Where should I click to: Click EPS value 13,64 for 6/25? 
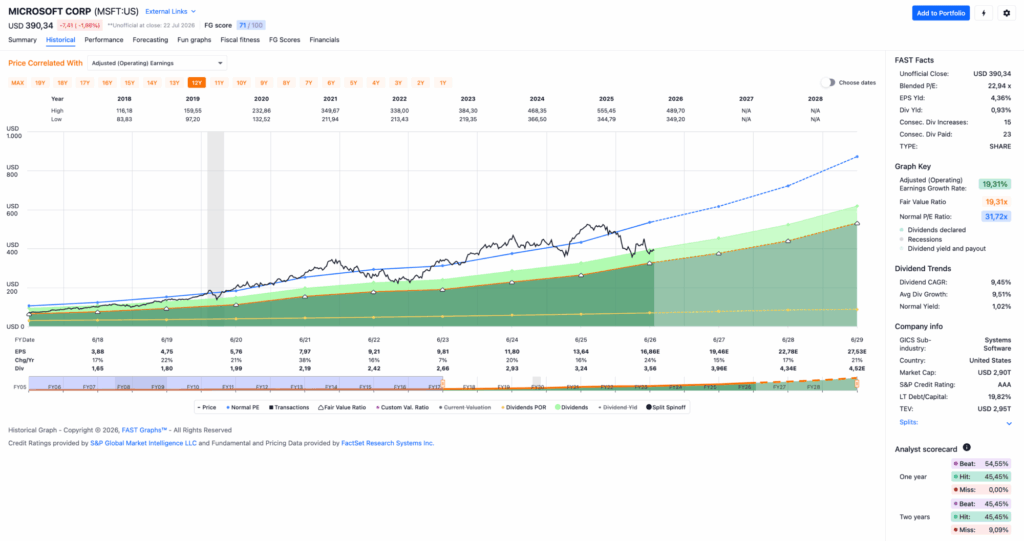pyautogui.click(x=581, y=352)
